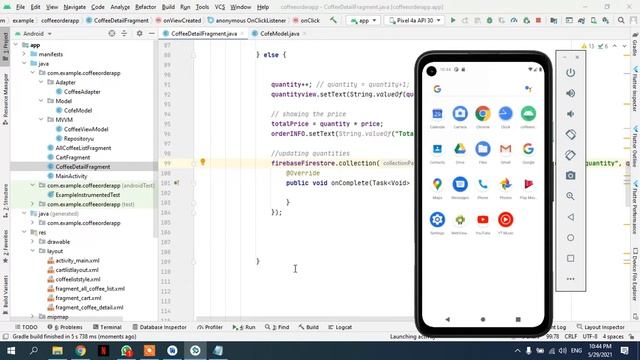The image size is (640, 360).
Task: Click emulator Back triangle control
Action: [x=571, y=217]
